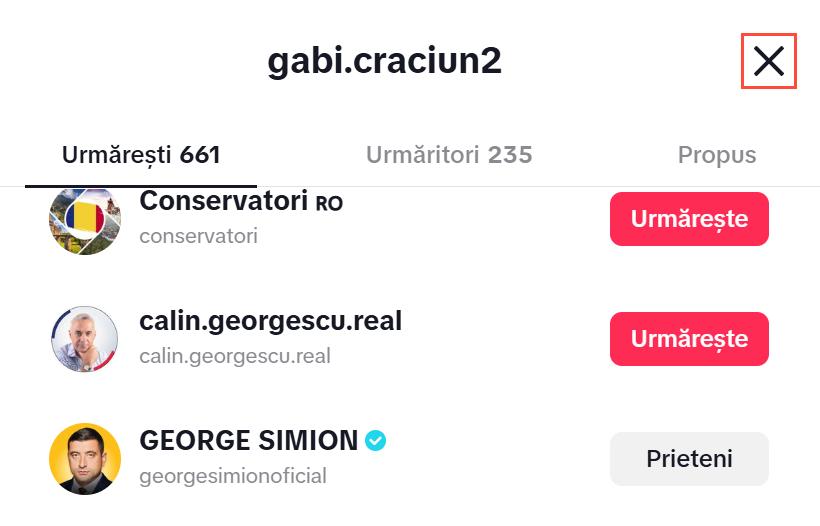The image size is (820, 526).
Task: Click the verified badge beside GEORGE SIMION
Action: pyautogui.click(x=376, y=440)
